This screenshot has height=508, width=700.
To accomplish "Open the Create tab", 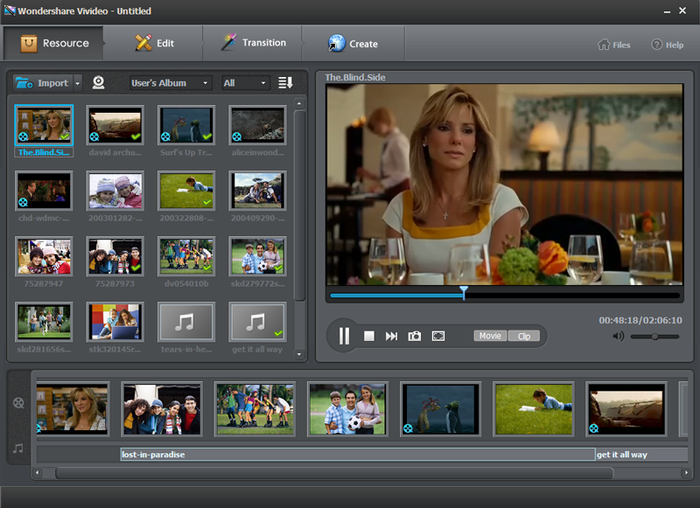I will (x=353, y=43).
